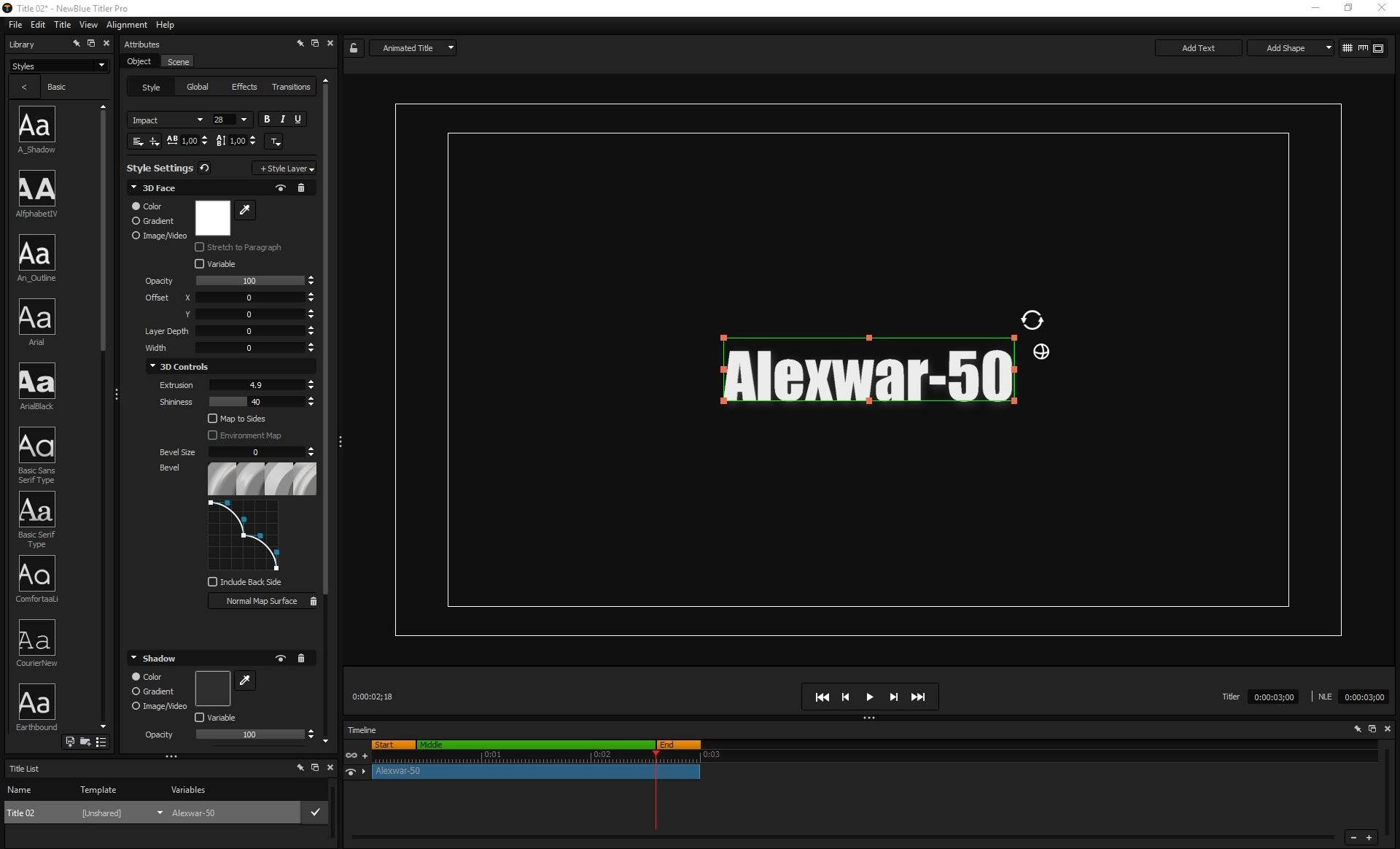Click the Add Text button
Viewport: 1400px width, 849px height.
[1198, 48]
